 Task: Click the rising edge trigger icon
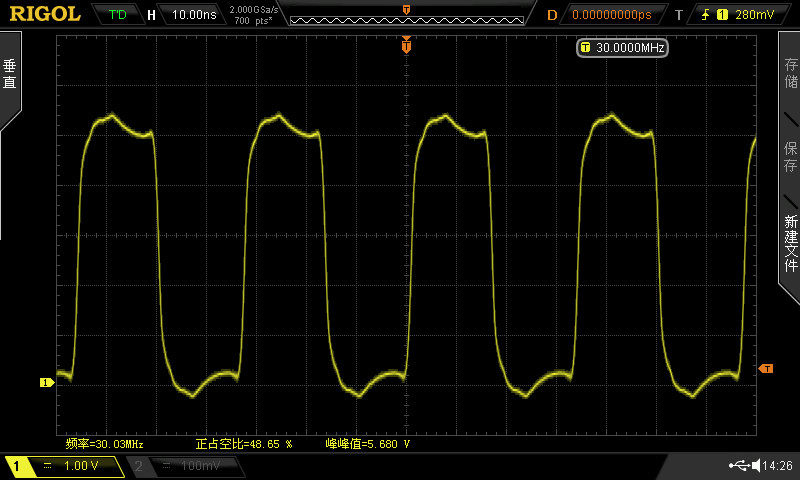pos(706,15)
